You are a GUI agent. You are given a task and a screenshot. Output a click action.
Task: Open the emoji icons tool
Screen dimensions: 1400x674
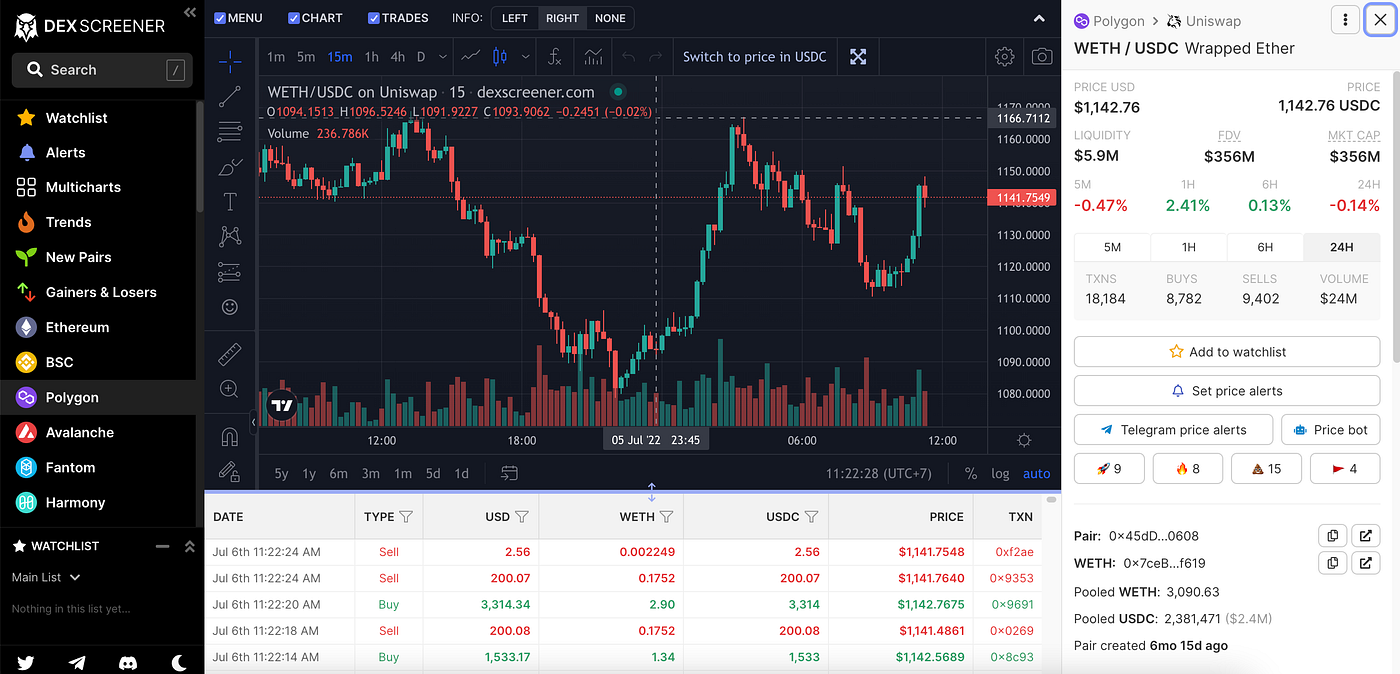click(230, 307)
